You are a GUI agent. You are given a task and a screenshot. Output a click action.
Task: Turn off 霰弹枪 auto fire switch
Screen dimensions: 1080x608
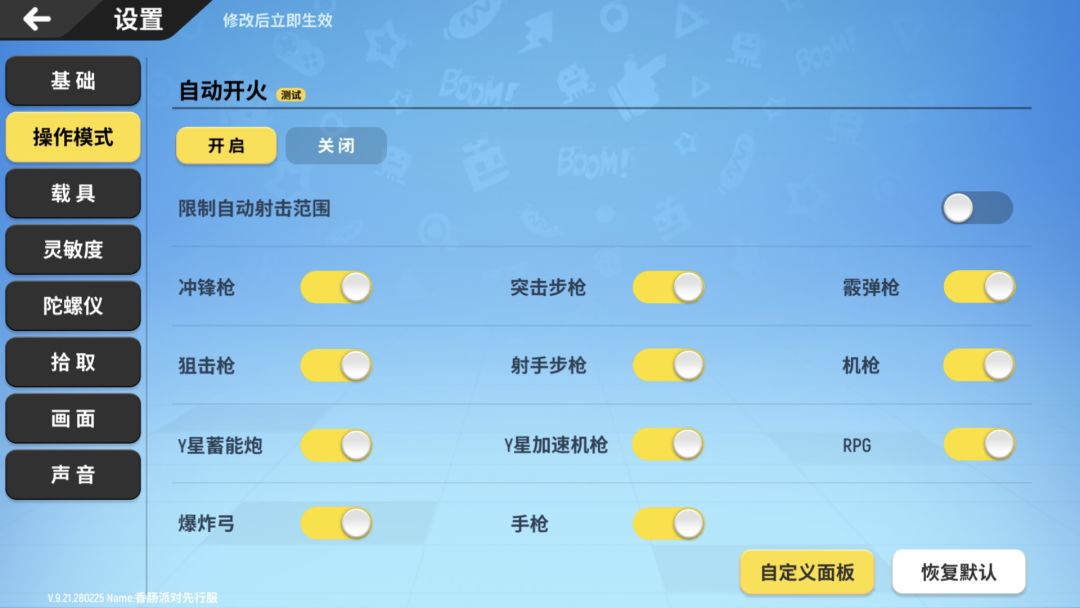979,287
